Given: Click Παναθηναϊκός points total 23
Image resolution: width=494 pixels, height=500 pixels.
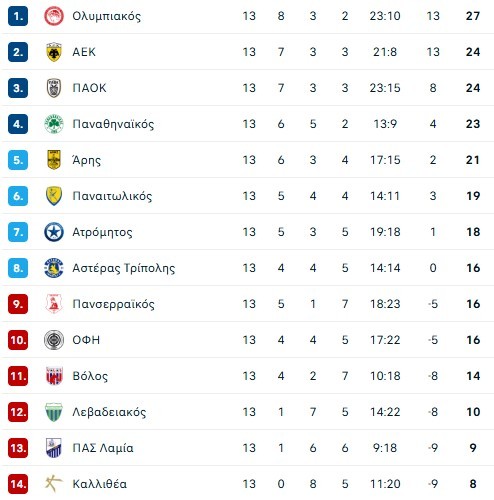Looking at the screenshot, I should (473, 124).
